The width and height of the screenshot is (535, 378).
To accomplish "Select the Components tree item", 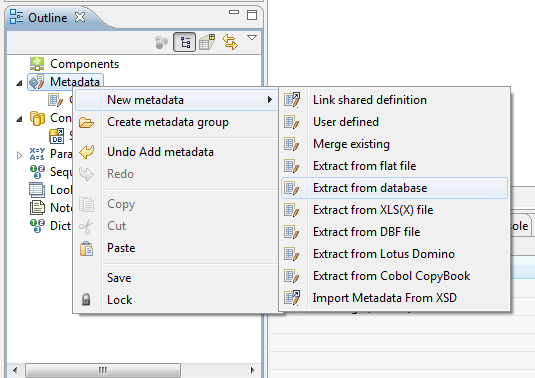I will 84,64.
